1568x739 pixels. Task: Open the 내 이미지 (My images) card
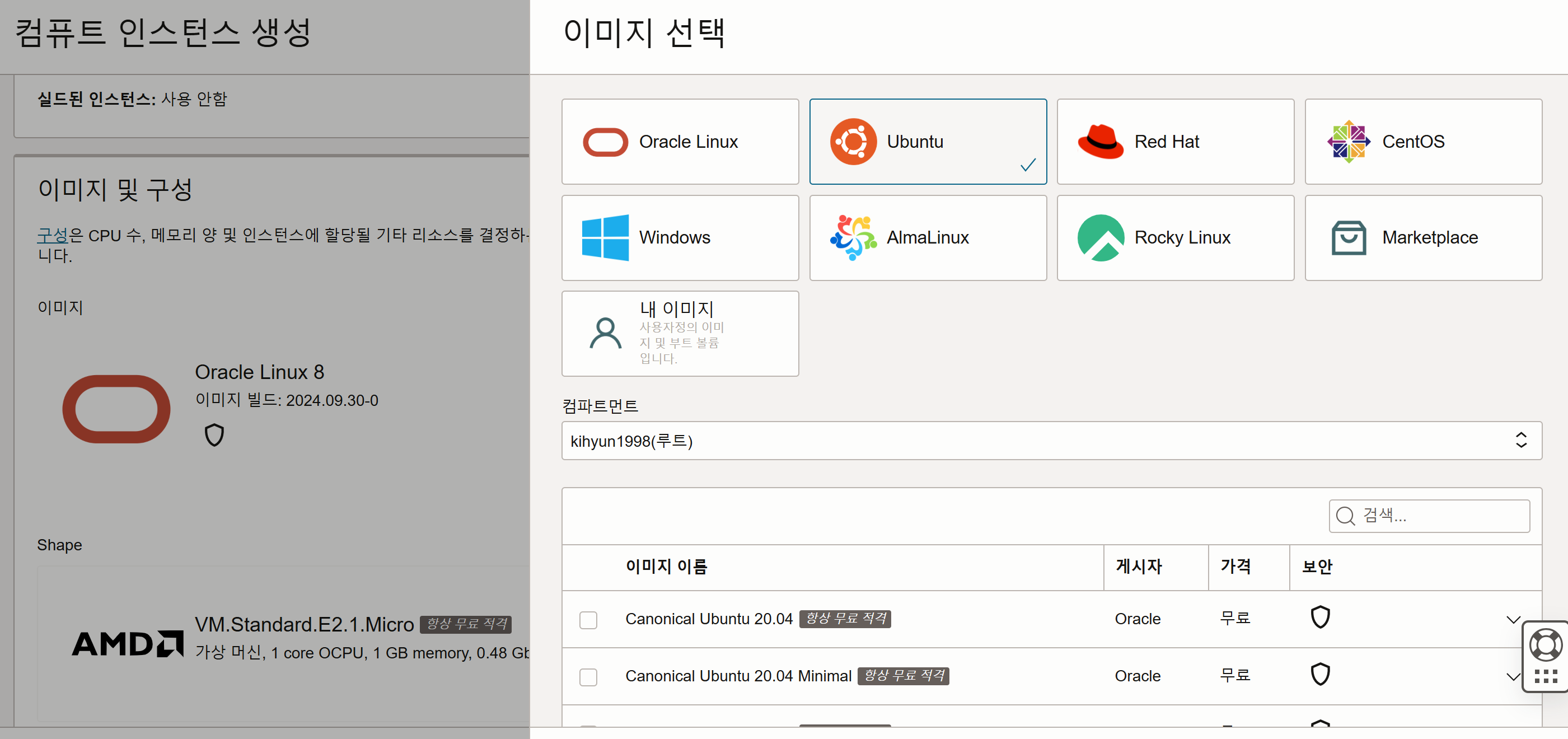tap(680, 333)
